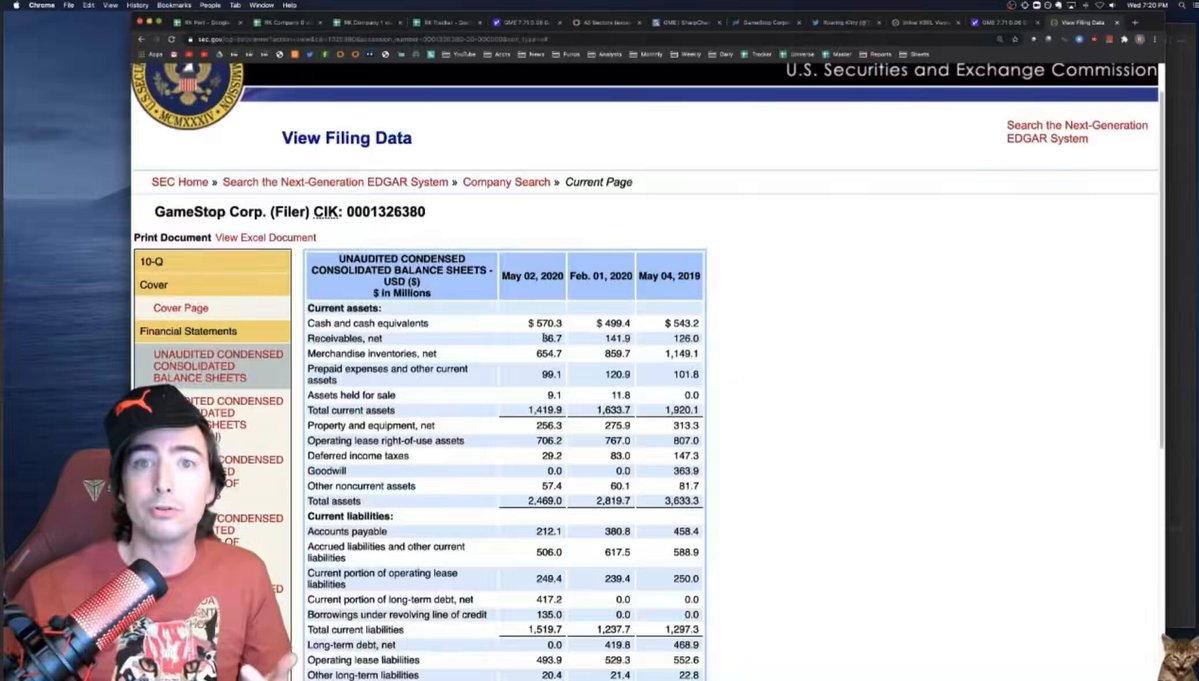Screen dimensions: 1199x681
Task: Open Search the Next-Generation EDGAR System link at right
Action: 1077,131
